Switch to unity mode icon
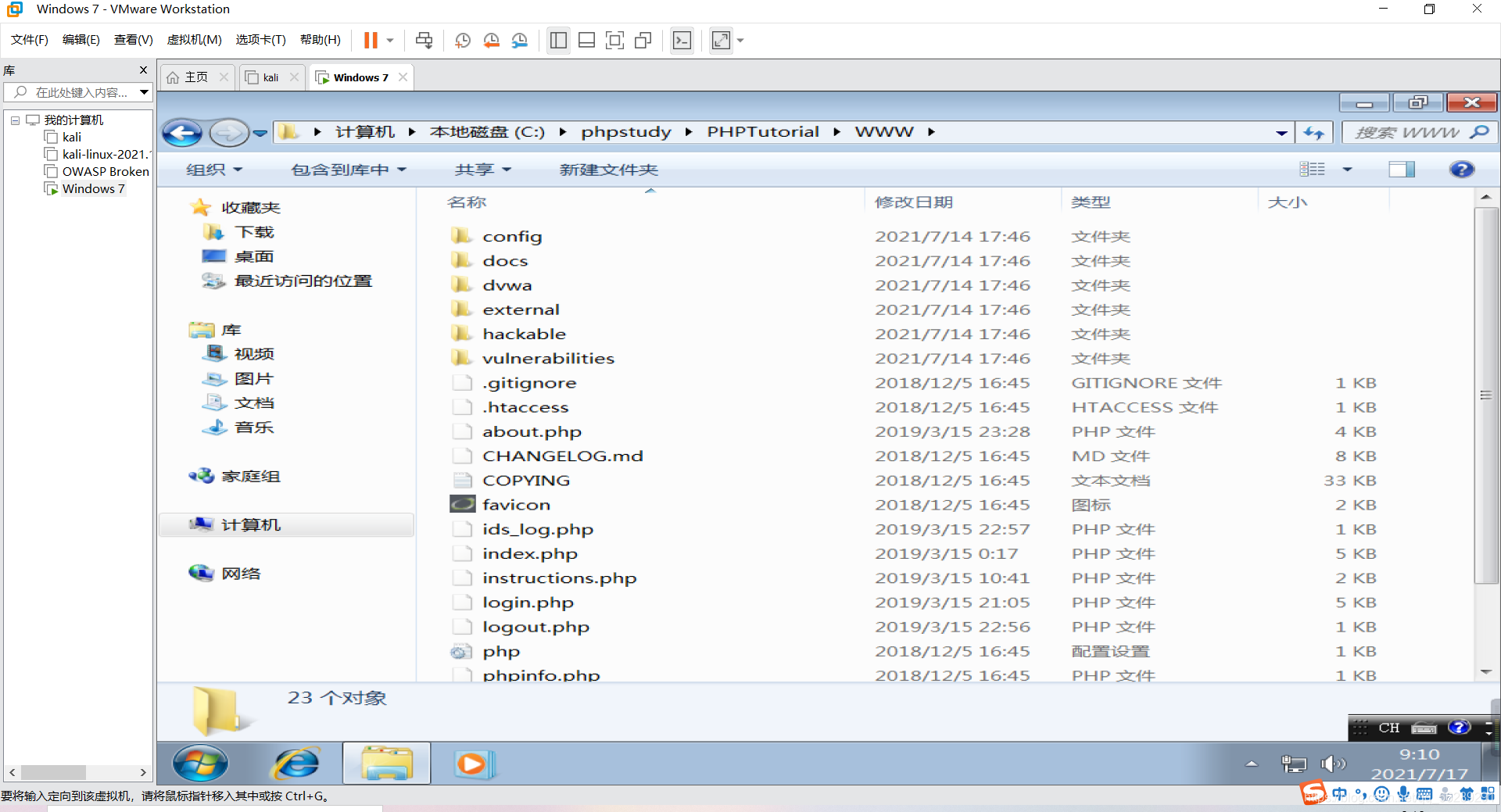The image size is (1501, 812). pos(643,40)
